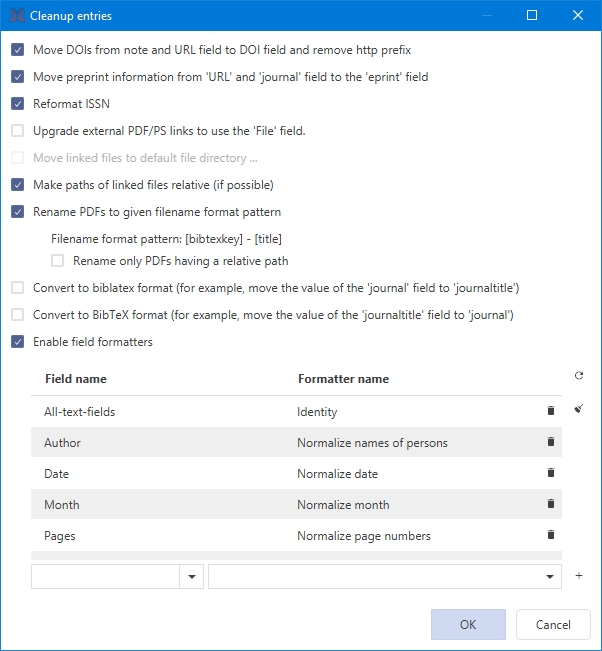Delete the All-text-fields formatter row
The height and width of the screenshot is (651, 602).
coord(550,411)
